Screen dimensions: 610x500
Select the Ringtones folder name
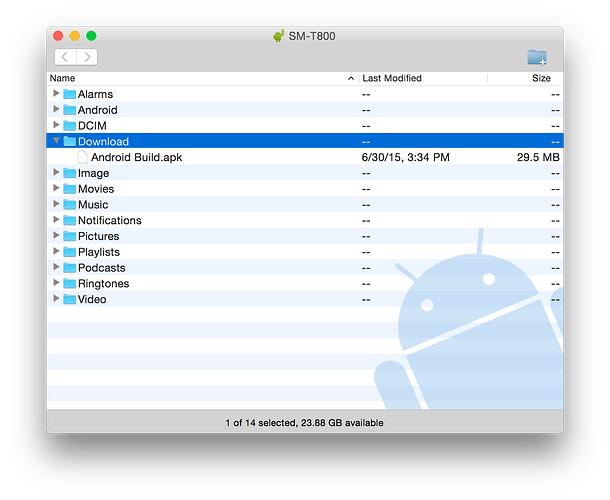click(103, 284)
